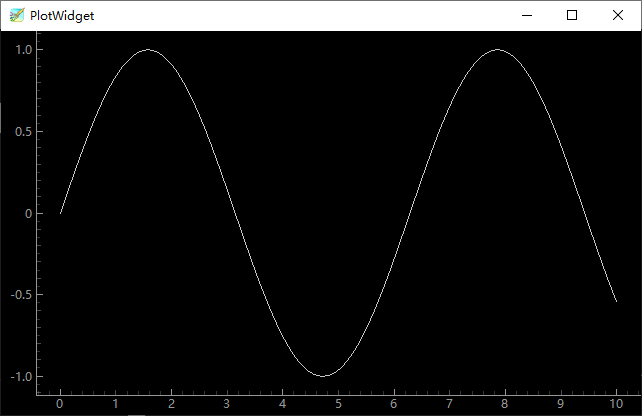
Task: Click the x-axis label 9
Action: click(x=561, y=404)
